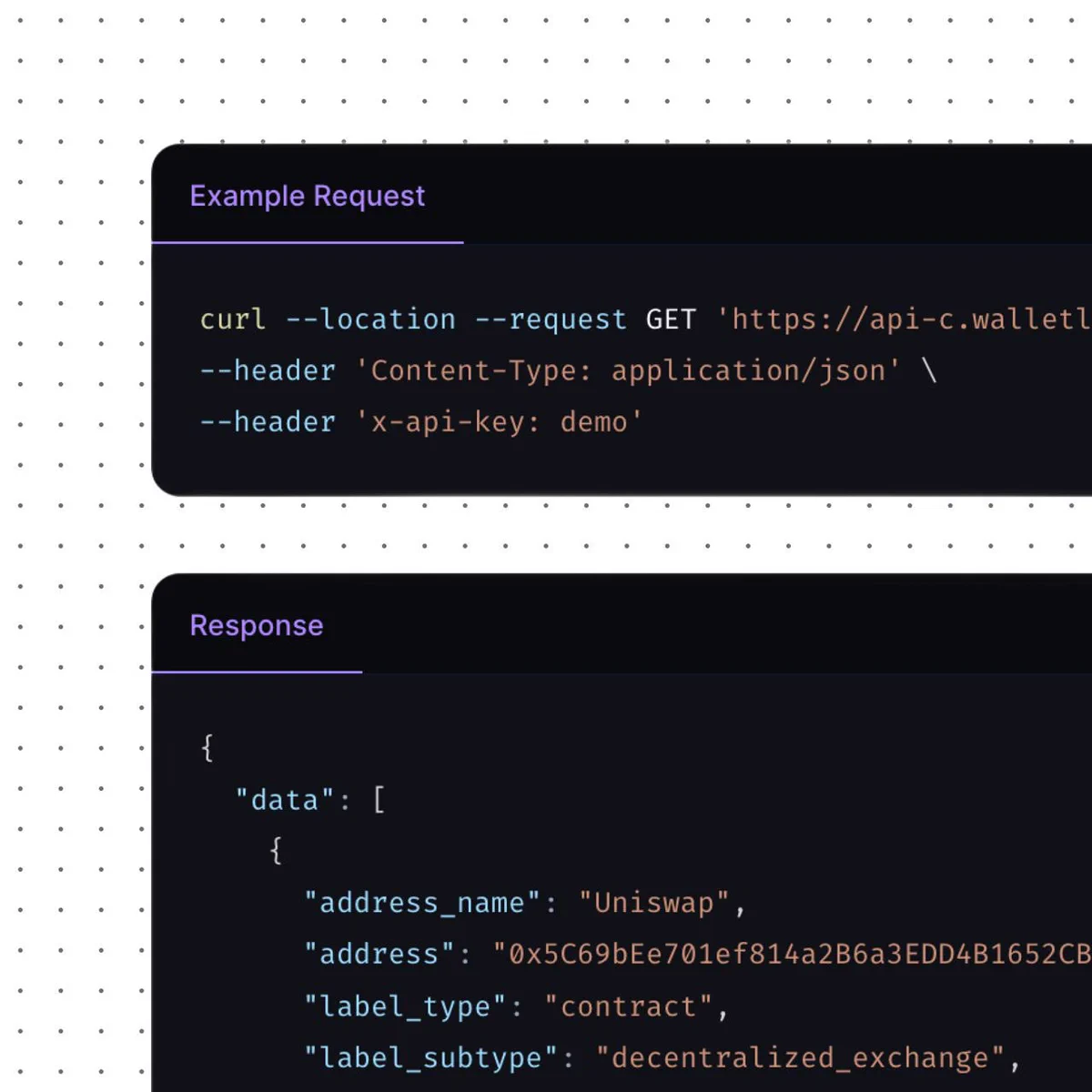Click the "address" key
Viewport: 1092px width, 1092px height.
(x=379, y=954)
